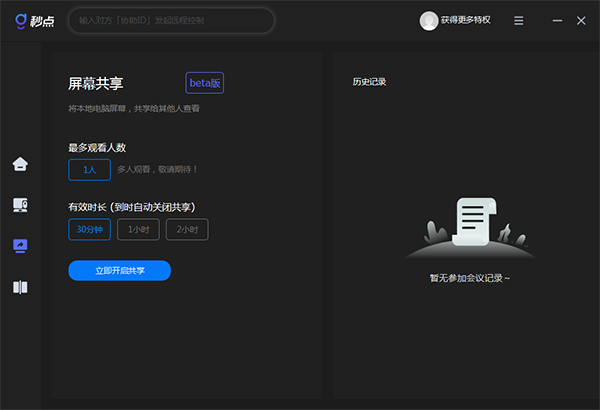
Task: Click the user avatar picture
Action: [x=429, y=21]
